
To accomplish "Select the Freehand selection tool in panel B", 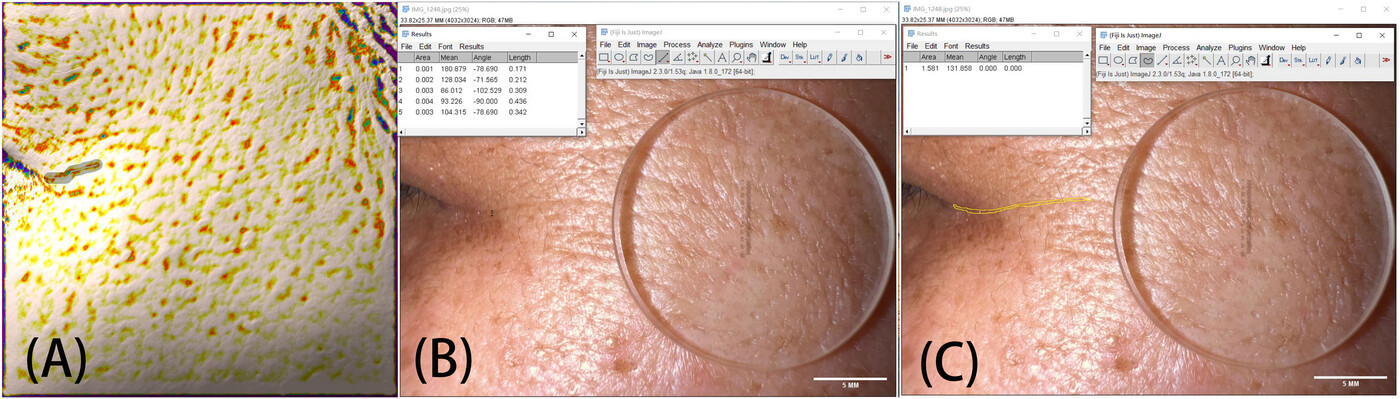I will 648,58.
